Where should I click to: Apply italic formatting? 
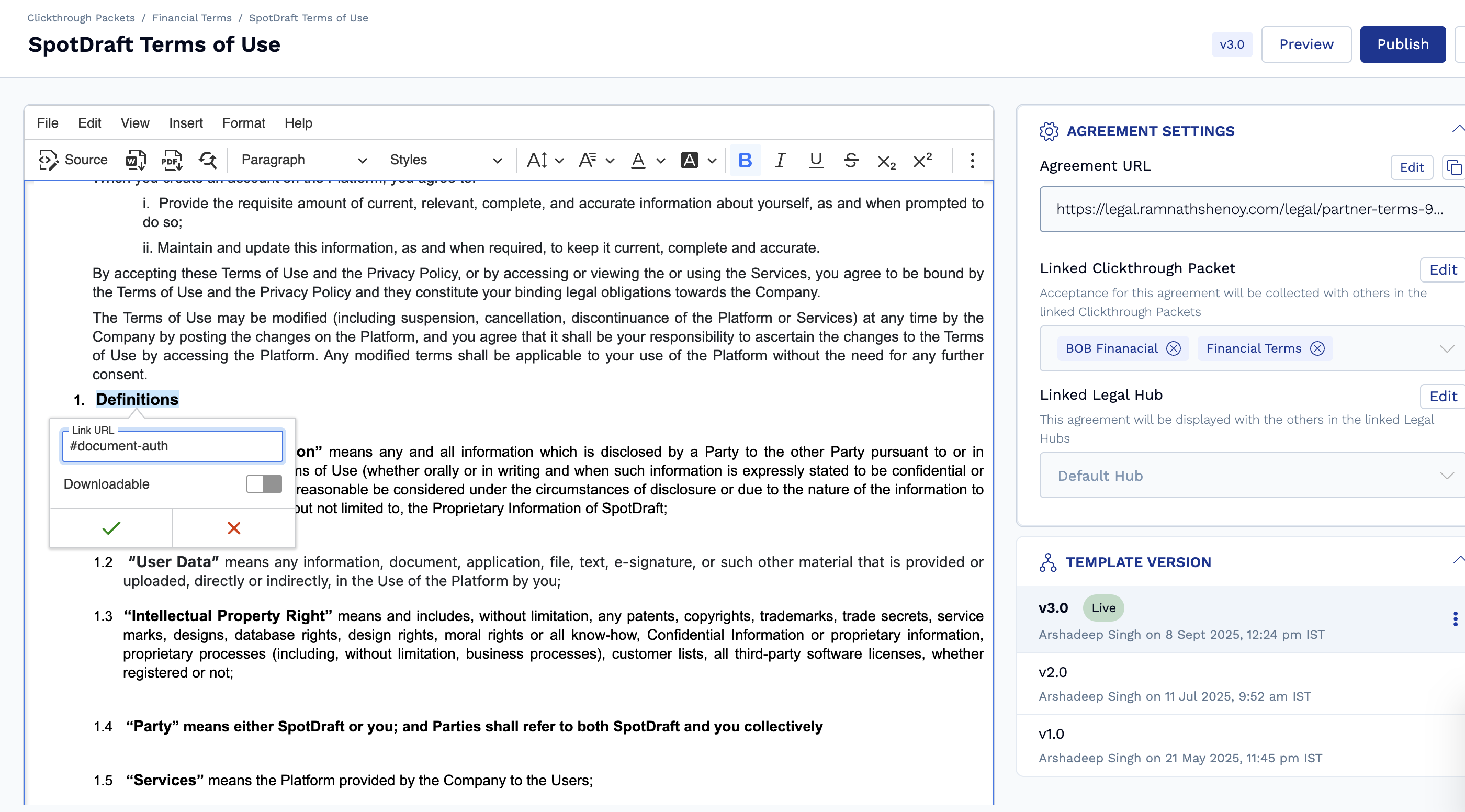[x=780, y=160]
